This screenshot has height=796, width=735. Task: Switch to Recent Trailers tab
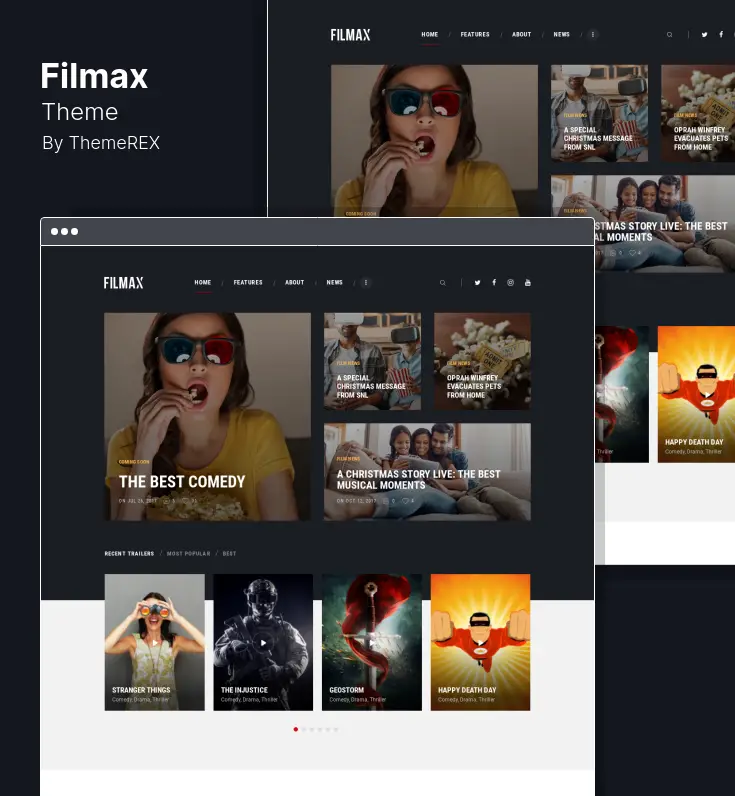pyautogui.click(x=129, y=553)
